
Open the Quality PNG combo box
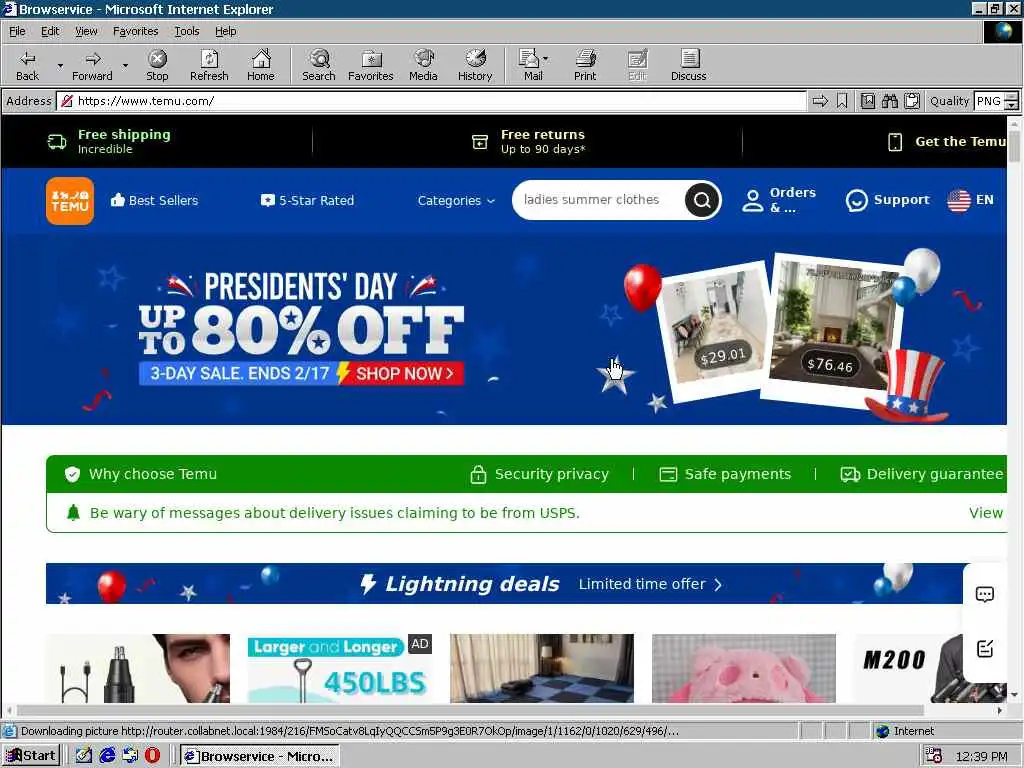pyautogui.click(x=995, y=101)
